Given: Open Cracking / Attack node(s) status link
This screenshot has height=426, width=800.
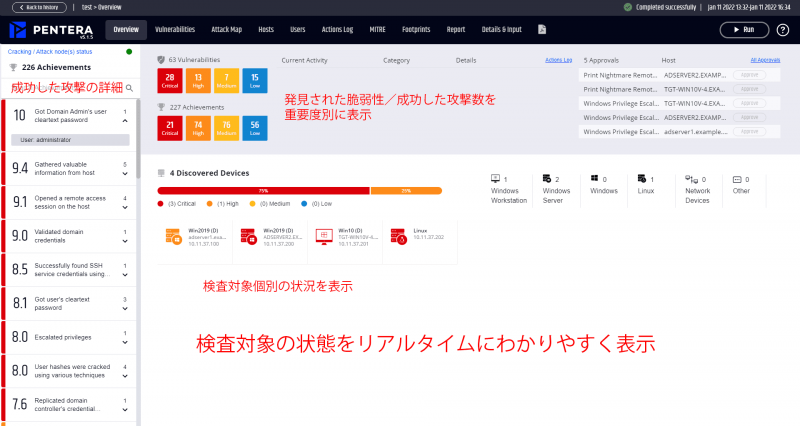Looking at the screenshot, I should click(x=50, y=52).
